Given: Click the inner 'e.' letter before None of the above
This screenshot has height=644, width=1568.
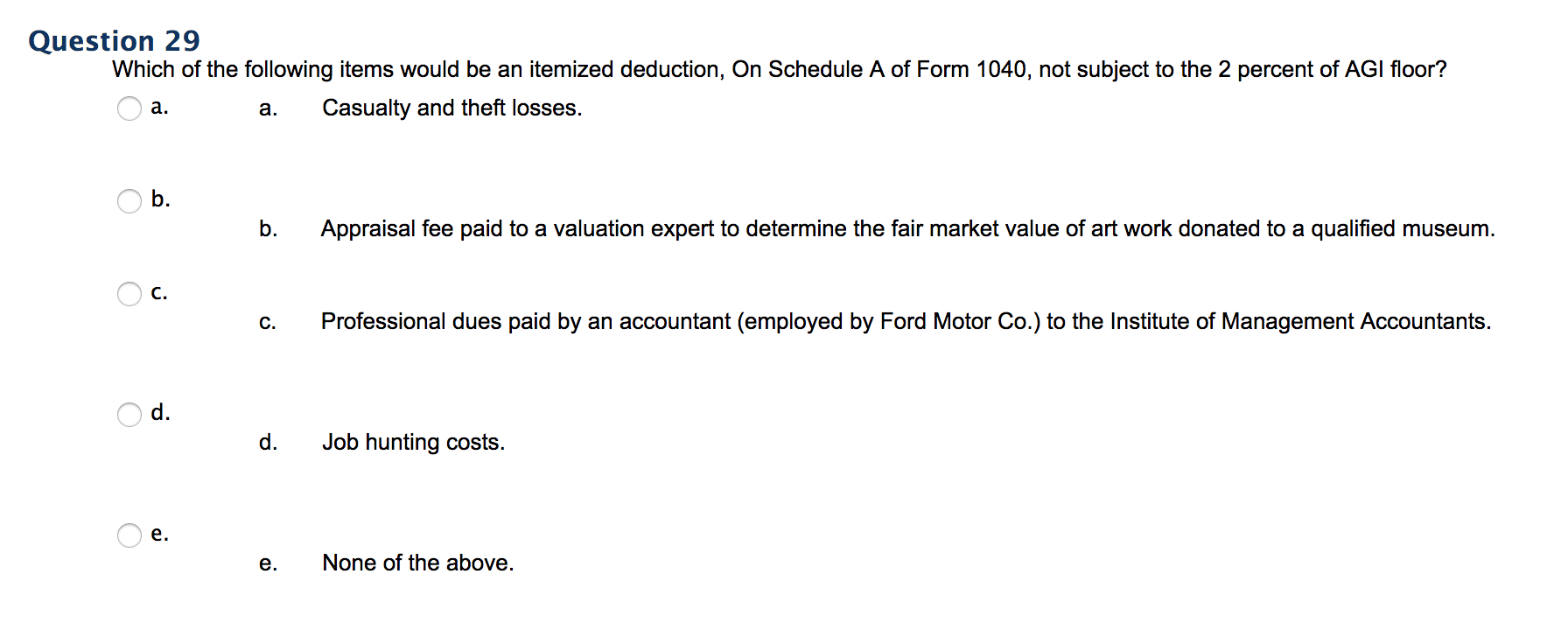Looking at the screenshot, I should pos(268,563).
